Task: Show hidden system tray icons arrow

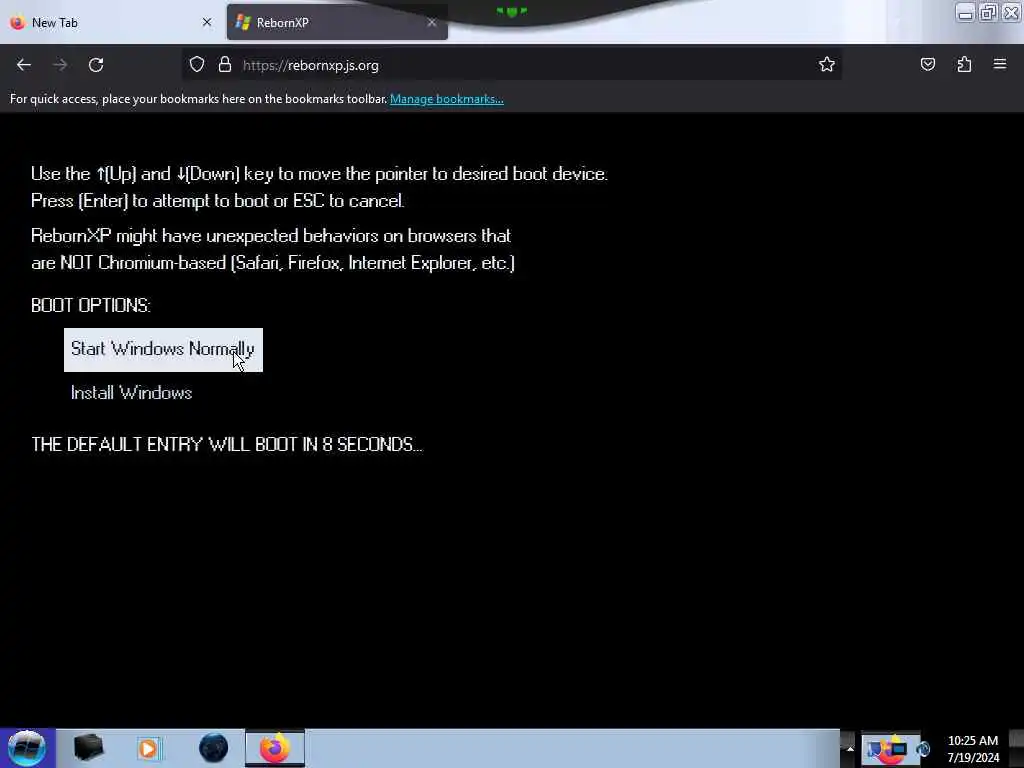Action: point(850,748)
